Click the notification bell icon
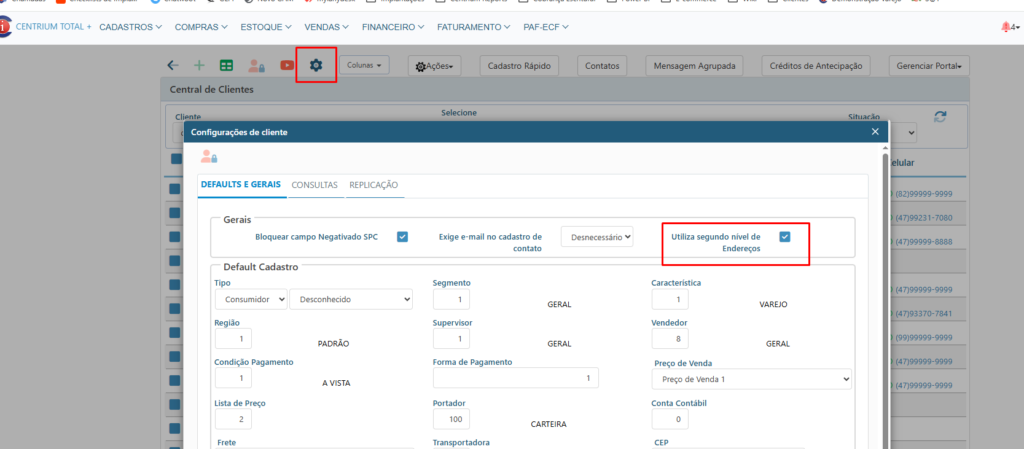The image size is (1024, 449). click(x=1005, y=27)
